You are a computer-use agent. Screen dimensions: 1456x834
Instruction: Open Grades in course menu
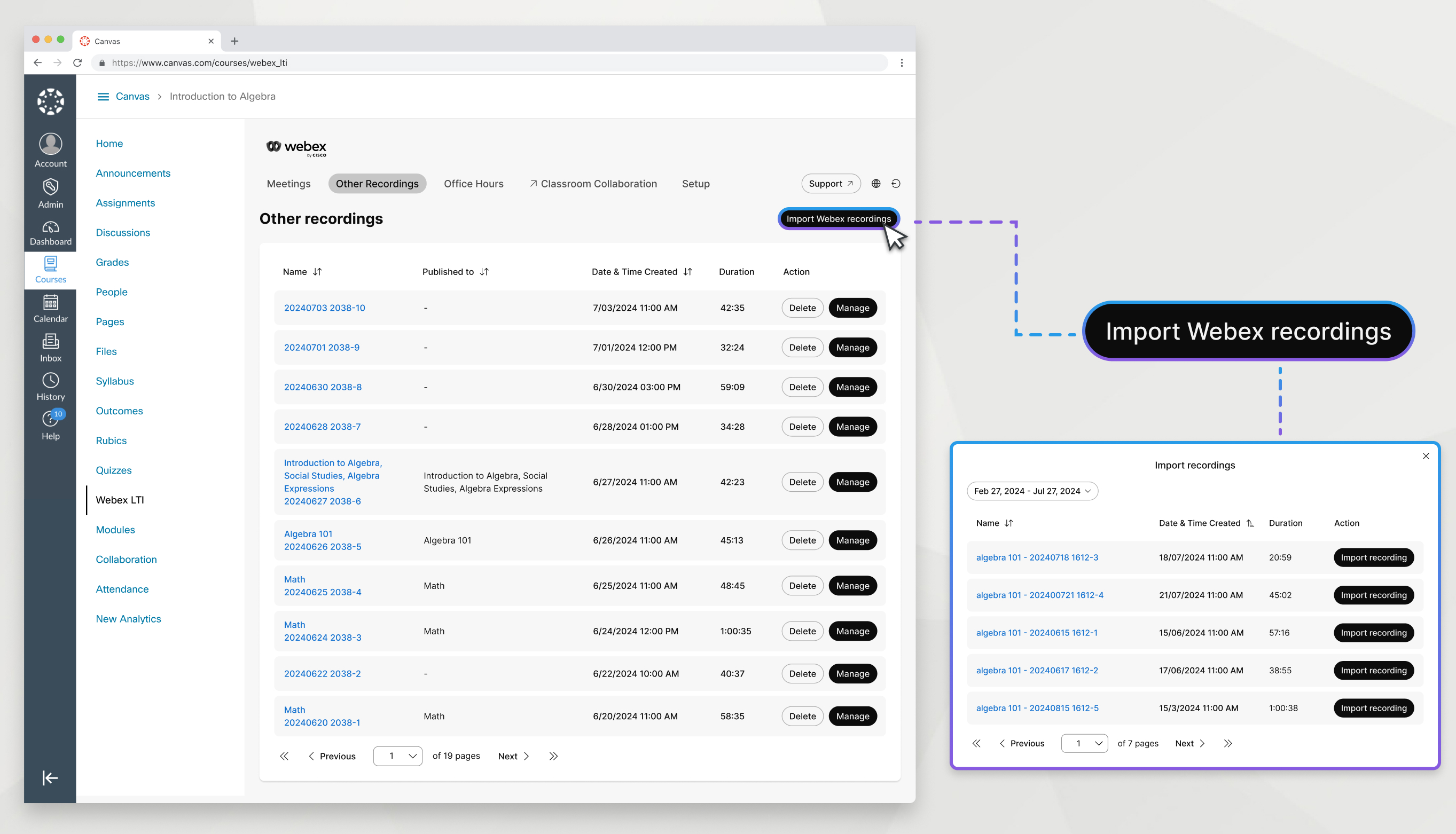(x=112, y=262)
